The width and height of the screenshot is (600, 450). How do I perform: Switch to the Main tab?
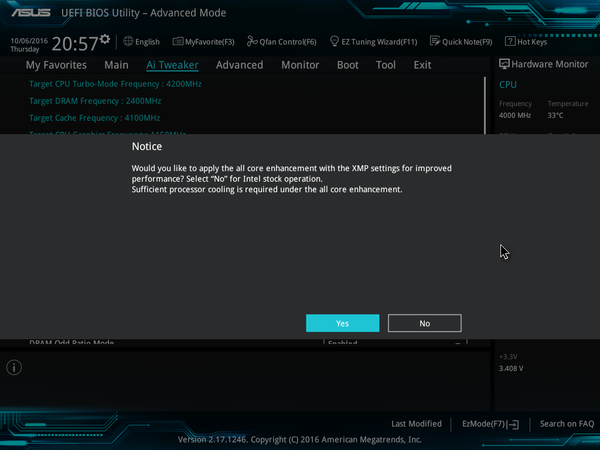[116, 65]
